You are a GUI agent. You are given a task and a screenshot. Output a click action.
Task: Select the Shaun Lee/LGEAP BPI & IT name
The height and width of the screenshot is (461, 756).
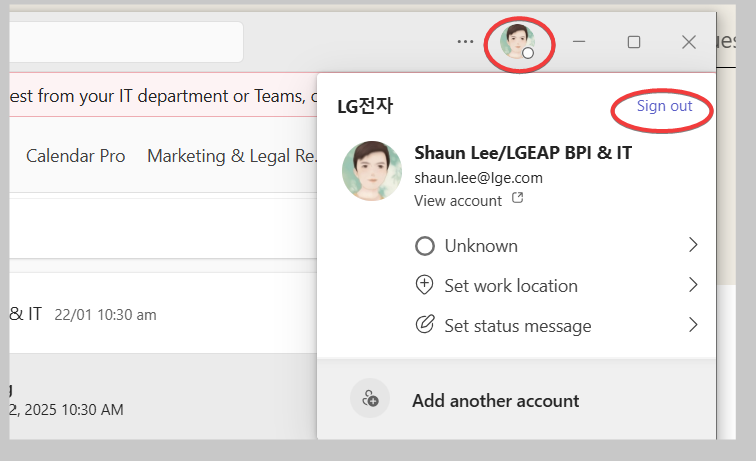click(523, 153)
